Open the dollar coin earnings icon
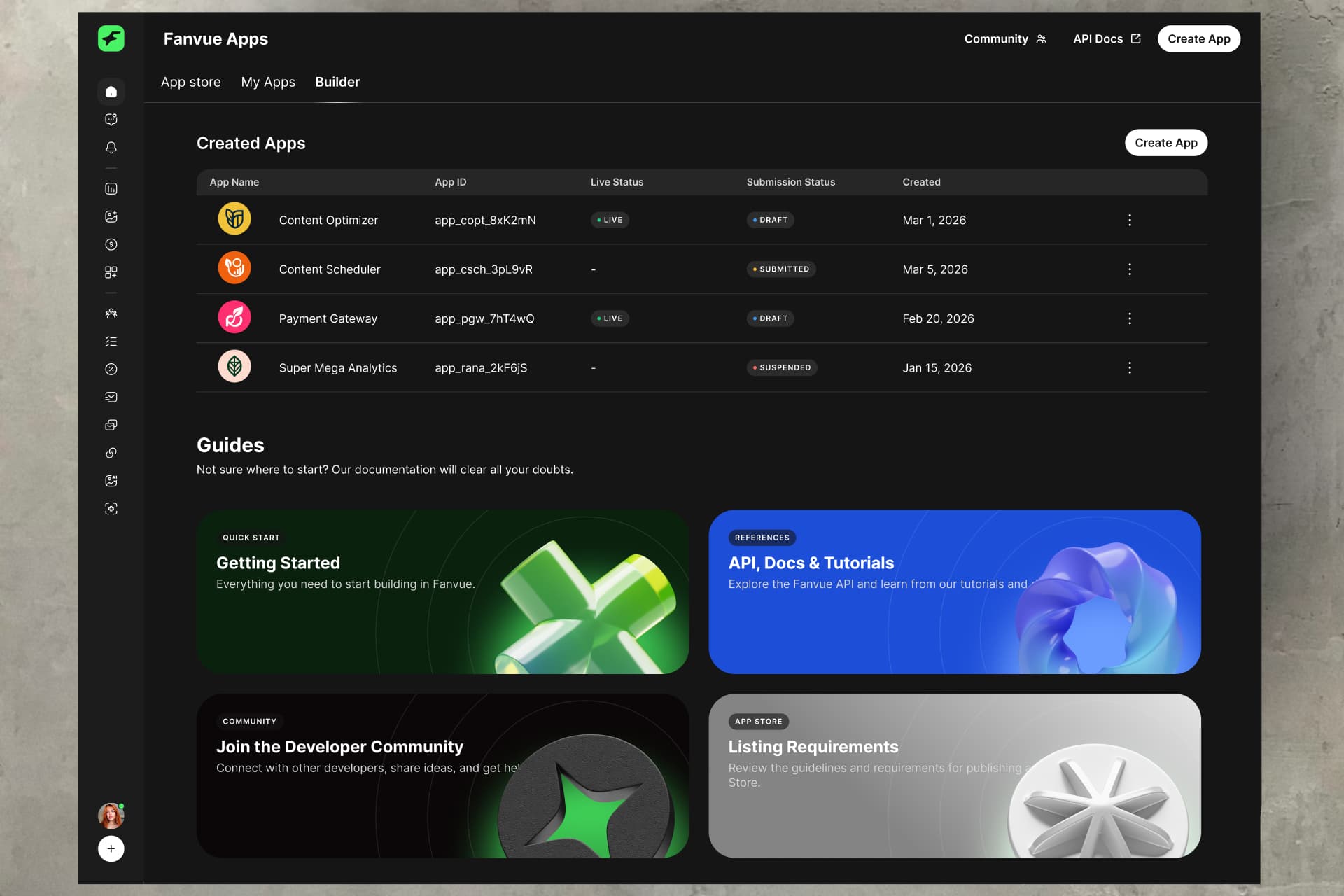1344x896 pixels. [111, 244]
